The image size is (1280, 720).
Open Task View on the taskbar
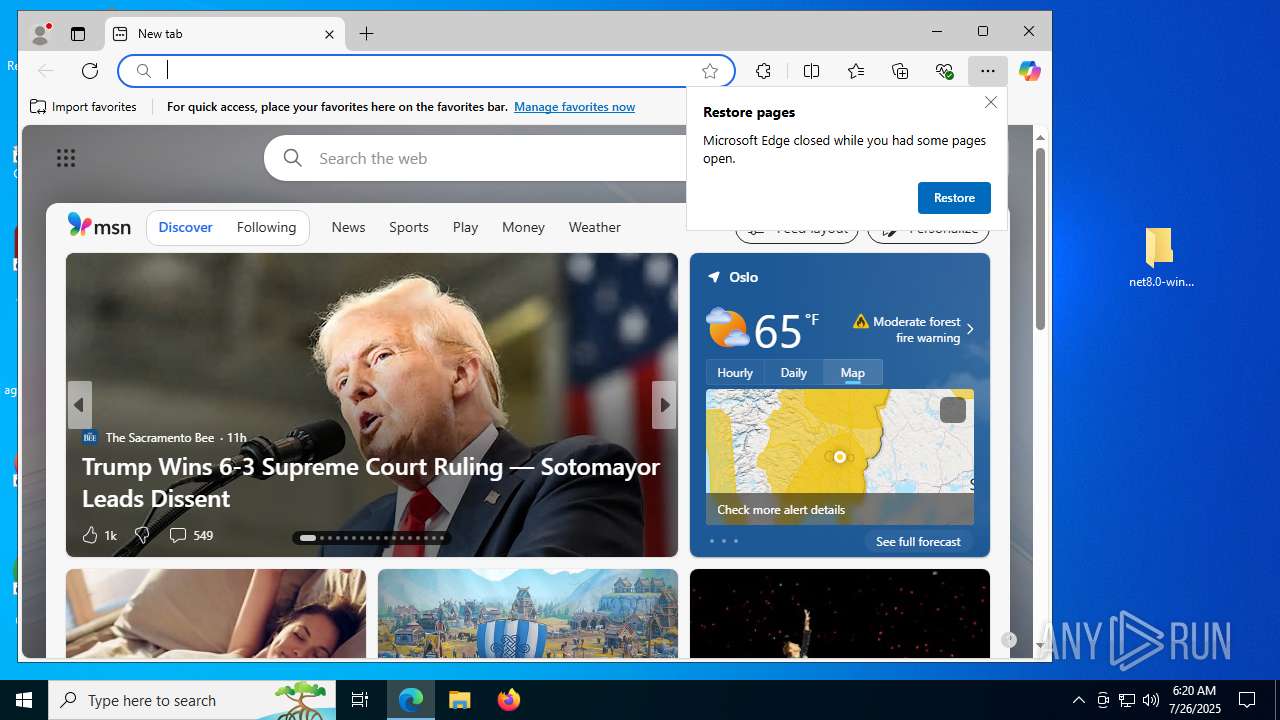360,700
